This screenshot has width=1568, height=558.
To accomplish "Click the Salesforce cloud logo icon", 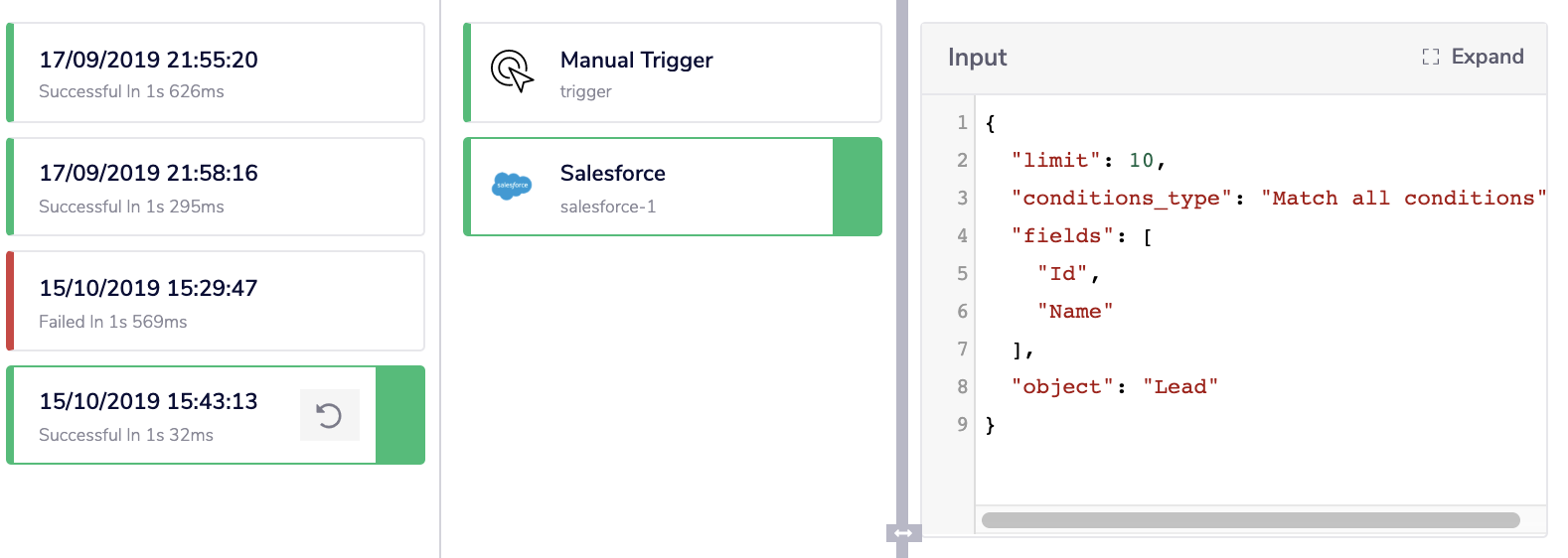I will (x=512, y=186).
